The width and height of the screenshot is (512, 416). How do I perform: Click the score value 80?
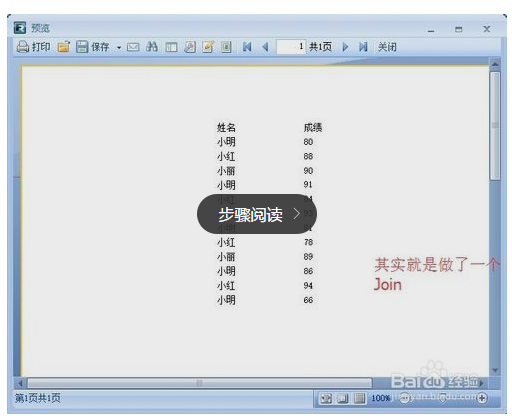[308, 142]
